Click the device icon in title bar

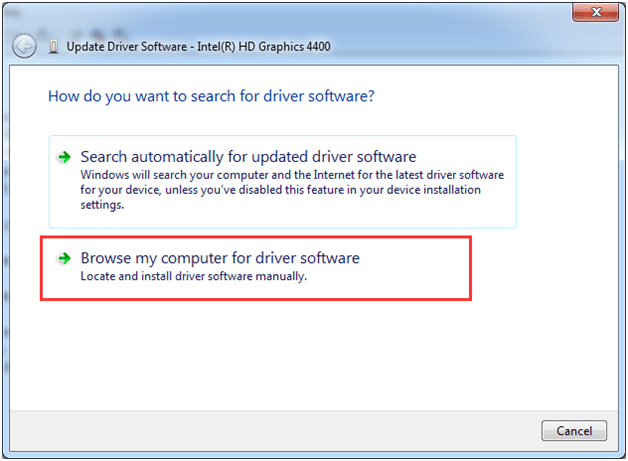pos(52,47)
